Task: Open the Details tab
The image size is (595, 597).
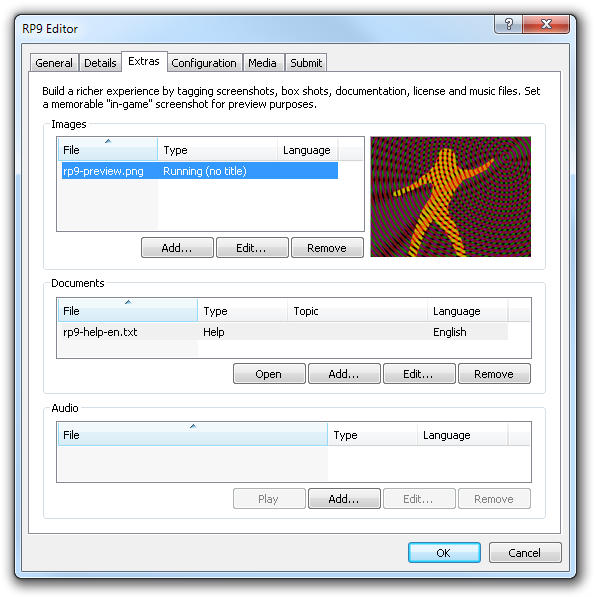Action: coord(100,63)
